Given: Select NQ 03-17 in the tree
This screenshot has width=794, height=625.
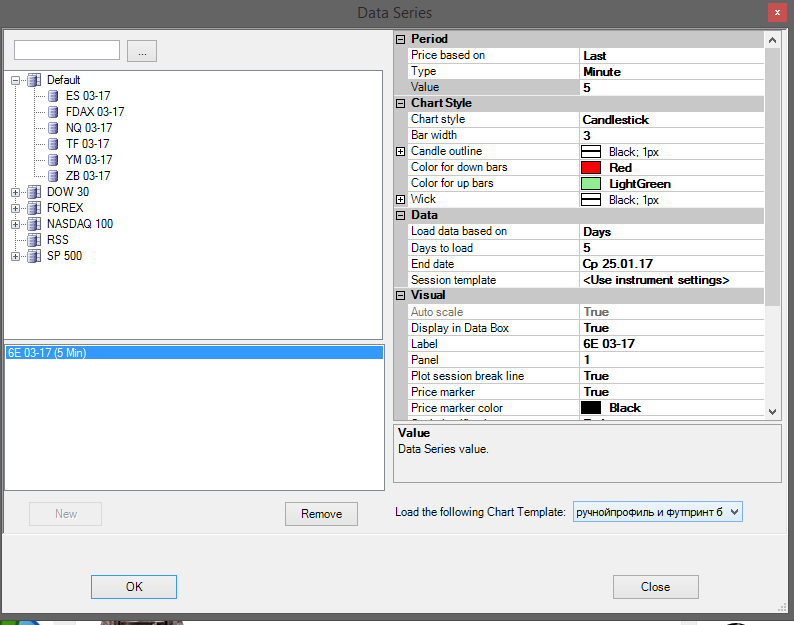Looking at the screenshot, I should point(89,128).
